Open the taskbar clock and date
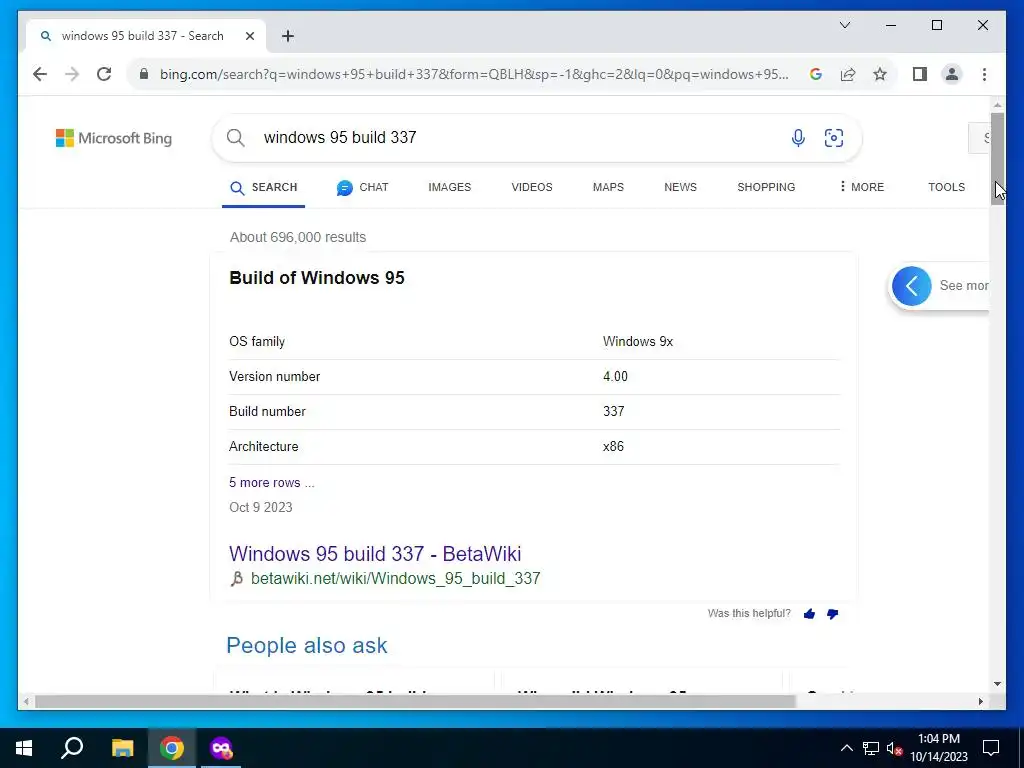Viewport: 1024px width, 768px height. [939, 748]
